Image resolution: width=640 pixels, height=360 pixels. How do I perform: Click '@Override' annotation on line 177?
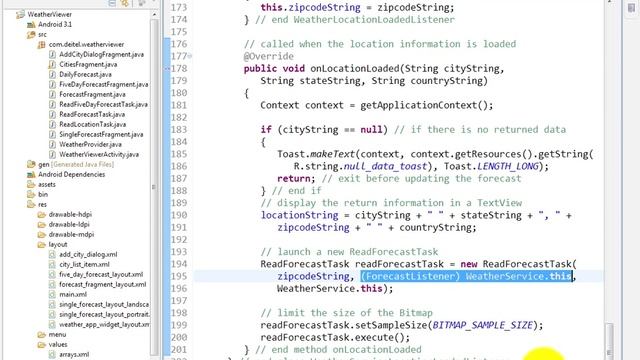(x=269, y=56)
